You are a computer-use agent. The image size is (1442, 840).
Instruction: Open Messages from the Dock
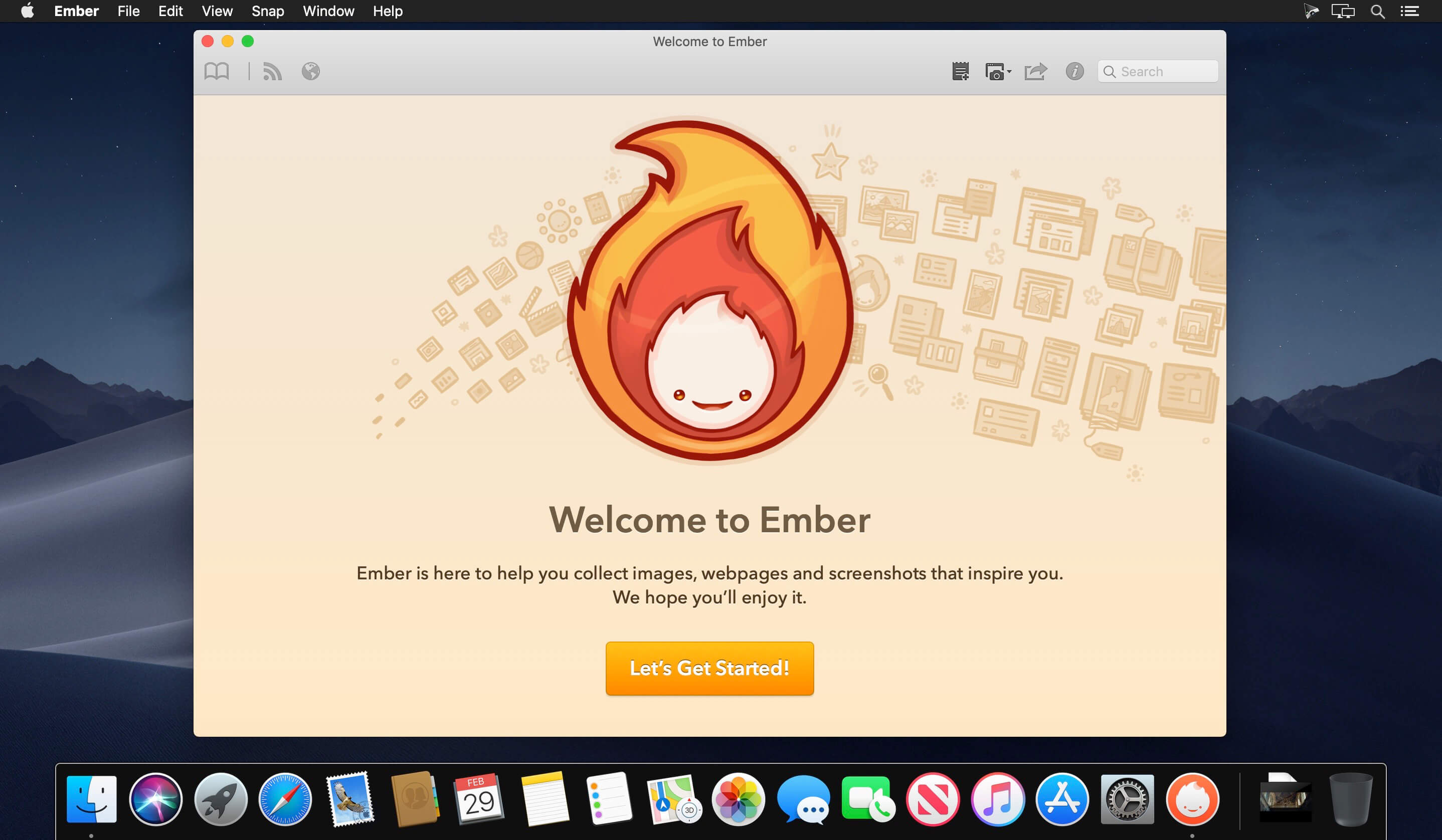803,799
